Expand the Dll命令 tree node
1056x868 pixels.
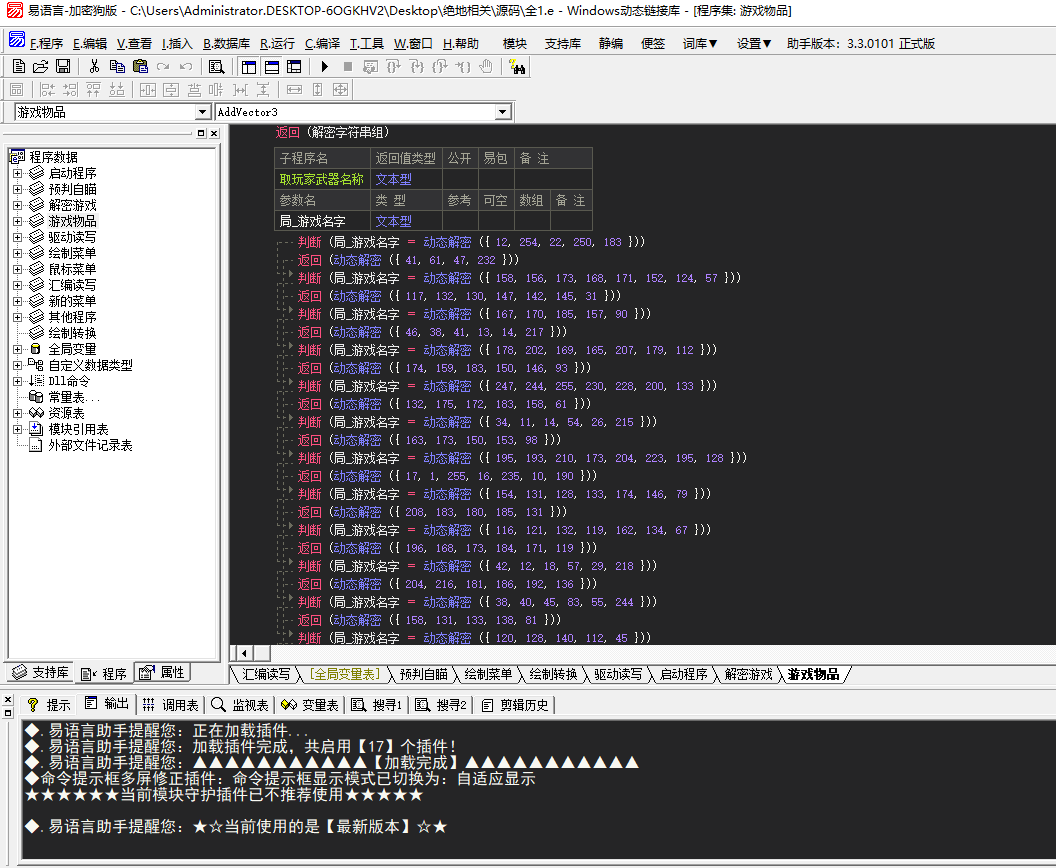click(x=18, y=381)
